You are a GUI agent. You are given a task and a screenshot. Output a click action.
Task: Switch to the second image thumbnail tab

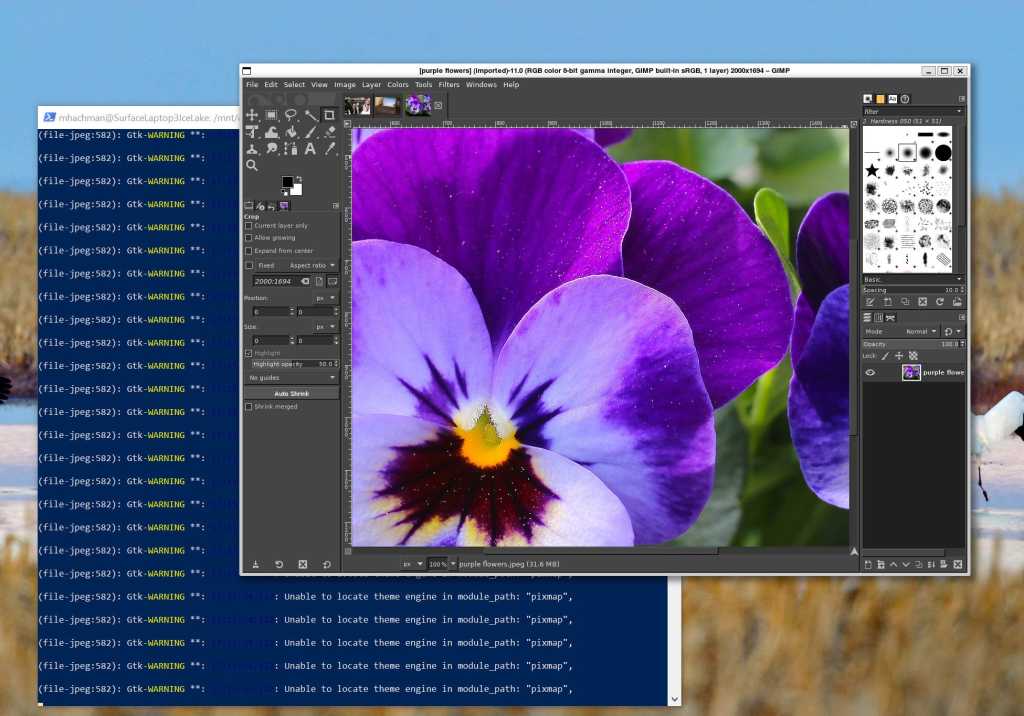pyautogui.click(x=387, y=105)
